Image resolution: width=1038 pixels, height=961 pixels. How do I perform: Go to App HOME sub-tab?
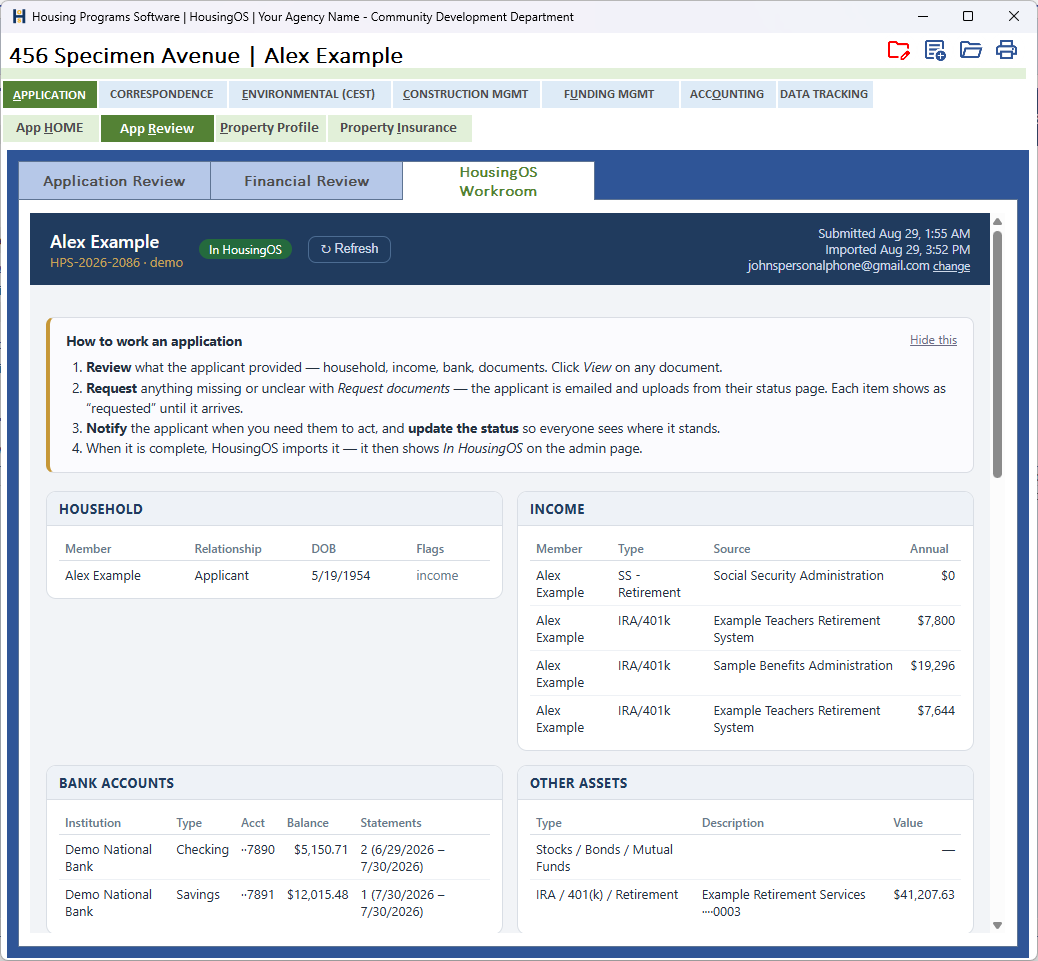click(50, 128)
